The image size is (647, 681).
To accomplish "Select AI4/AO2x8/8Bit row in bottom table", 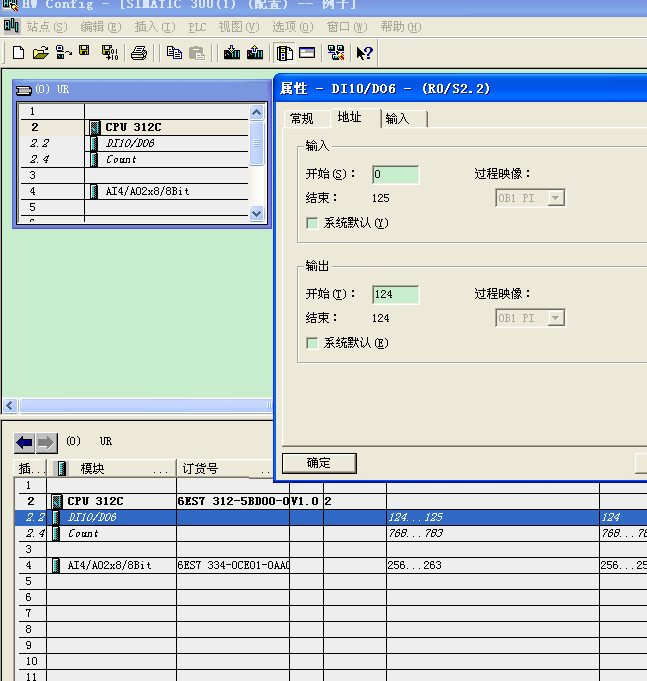I will (109, 565).
